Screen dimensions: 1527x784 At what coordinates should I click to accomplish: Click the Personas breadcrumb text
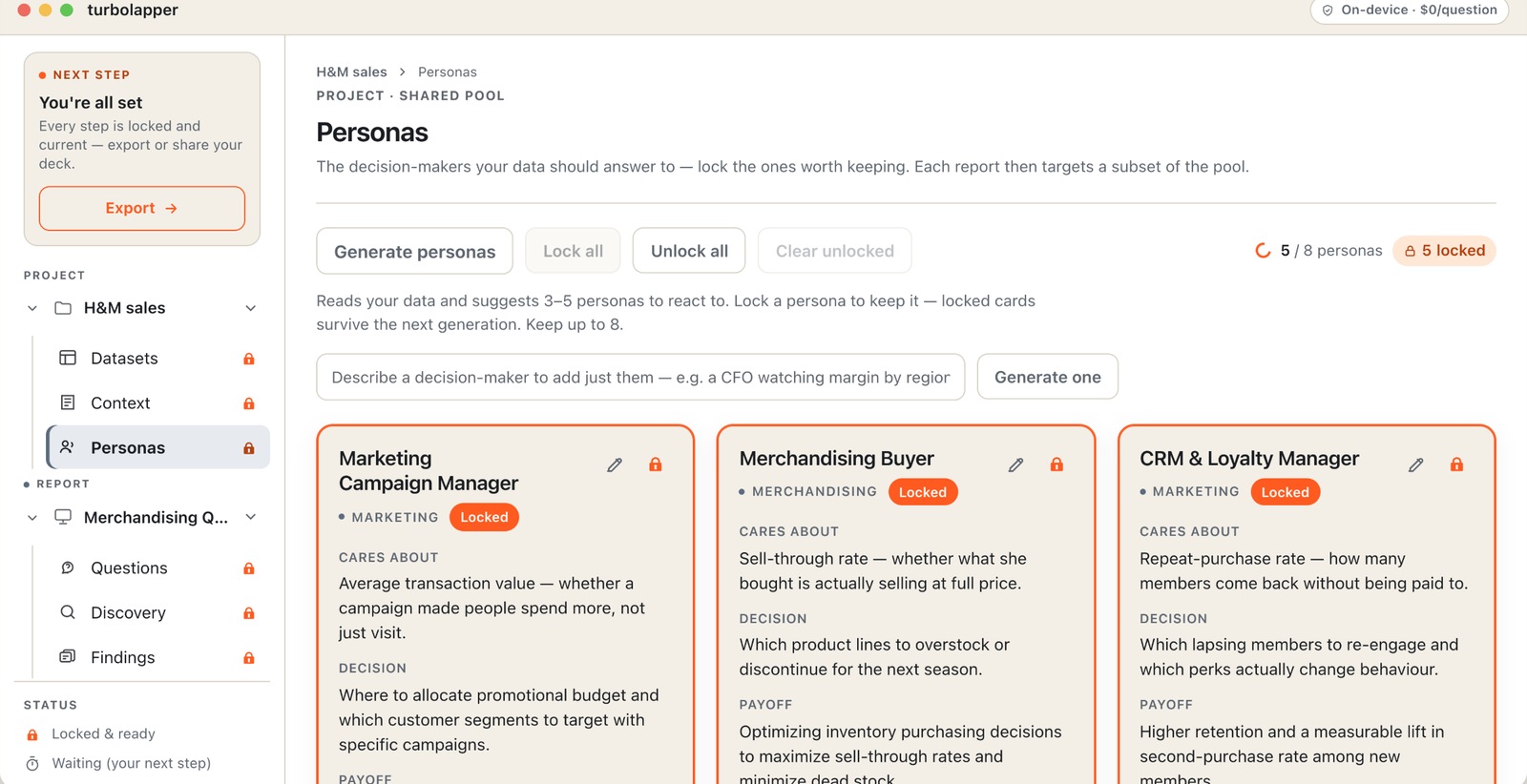pos(447,72)
